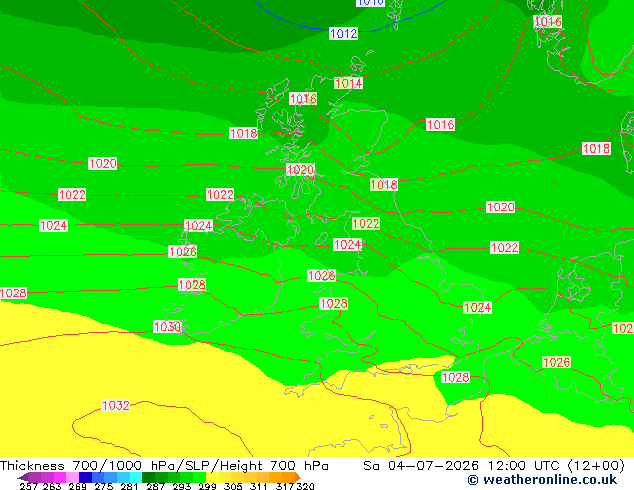
Task: Click the legend value 263
Action: [x=52, y=486]
